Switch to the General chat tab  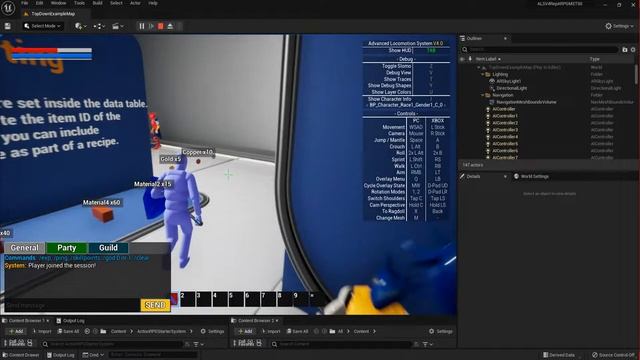(x=24, y=248)
